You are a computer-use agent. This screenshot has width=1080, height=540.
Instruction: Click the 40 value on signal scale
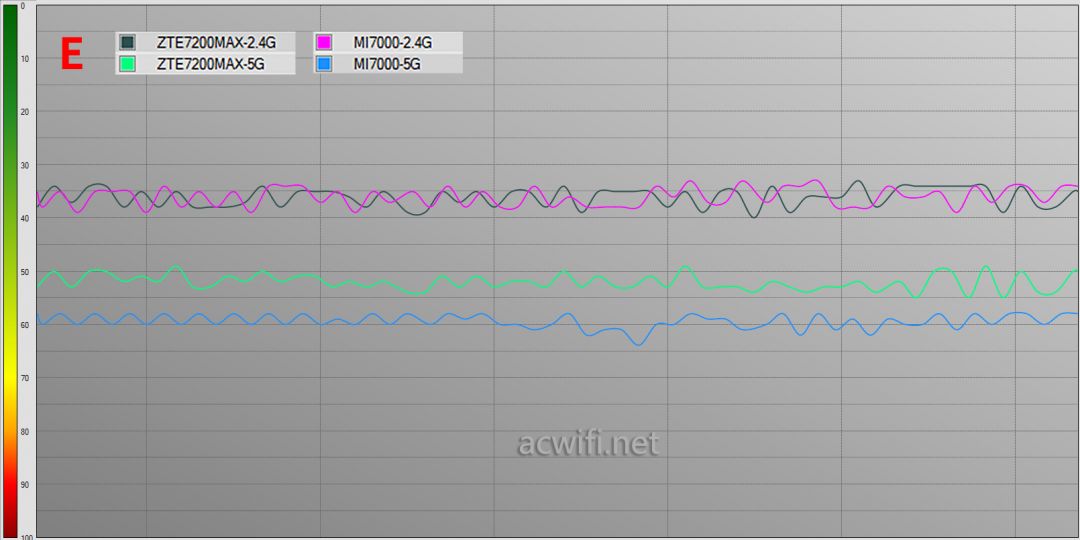24,218
